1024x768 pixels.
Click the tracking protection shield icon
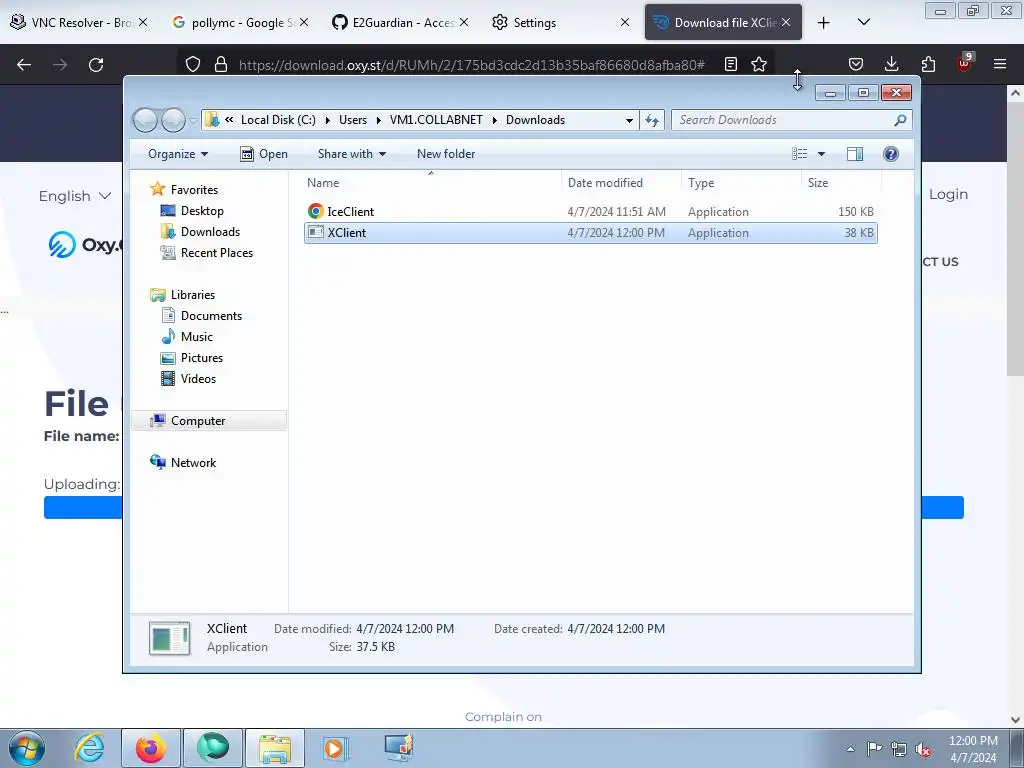pyautogui.click(x=193, y=65)
